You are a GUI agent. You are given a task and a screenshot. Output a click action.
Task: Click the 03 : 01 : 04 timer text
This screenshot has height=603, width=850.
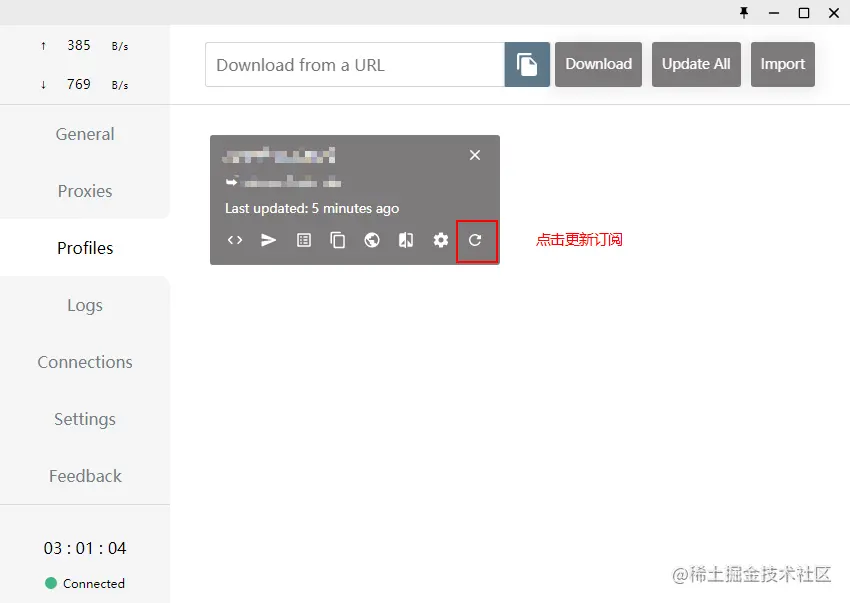click(85, 548)
